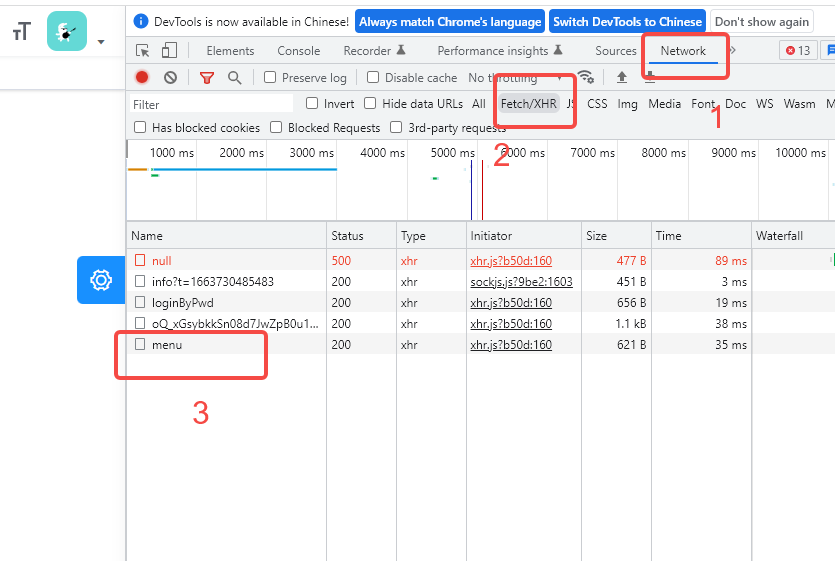Screen dimensions: 835x561
Task: Toggle the device toolbar icon
Action: tap(169, 51)
